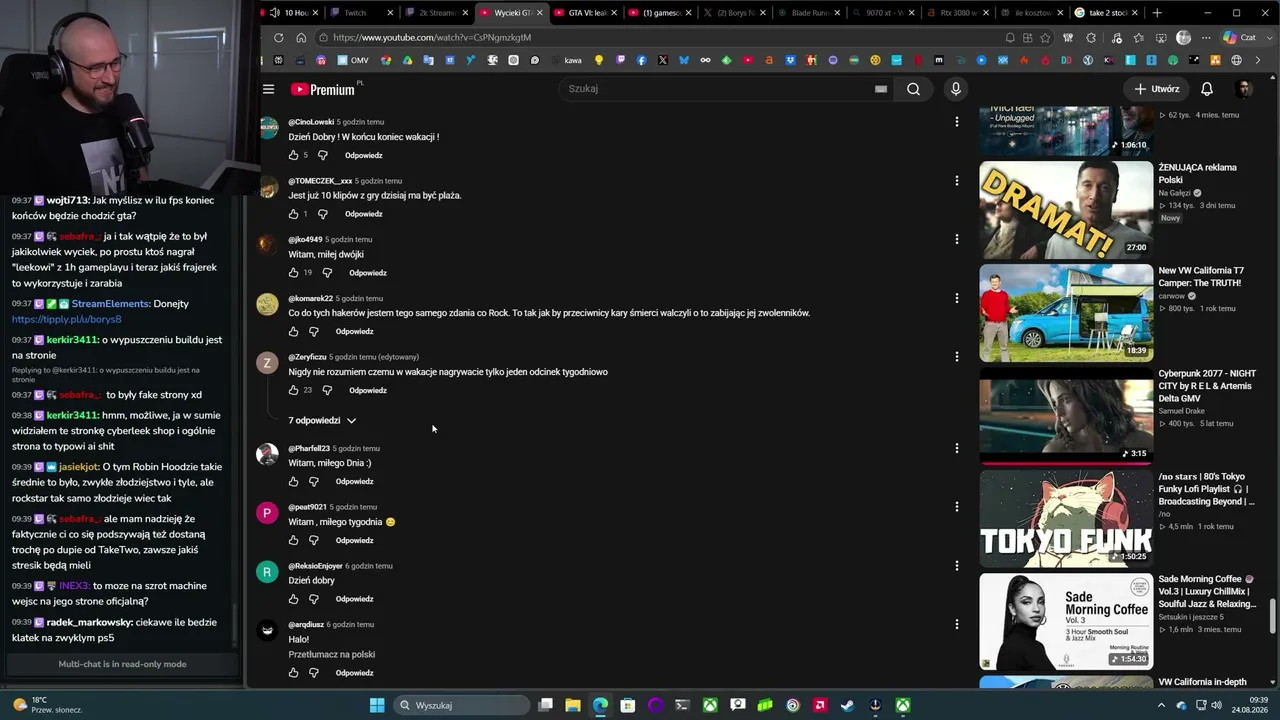1280x720 pixels.
Task: Click the browser address bar URL
Action: [432, 38]
